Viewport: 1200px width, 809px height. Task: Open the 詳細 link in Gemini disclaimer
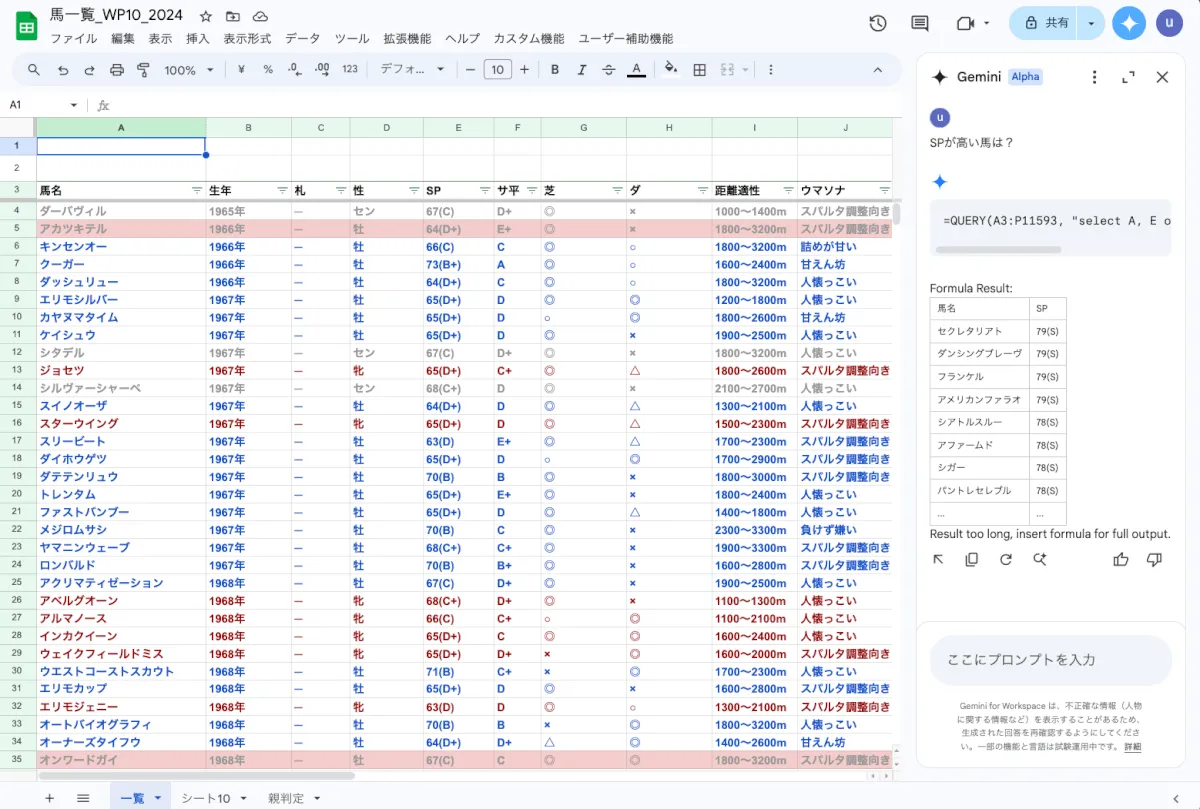click(x=1132, y=746)
